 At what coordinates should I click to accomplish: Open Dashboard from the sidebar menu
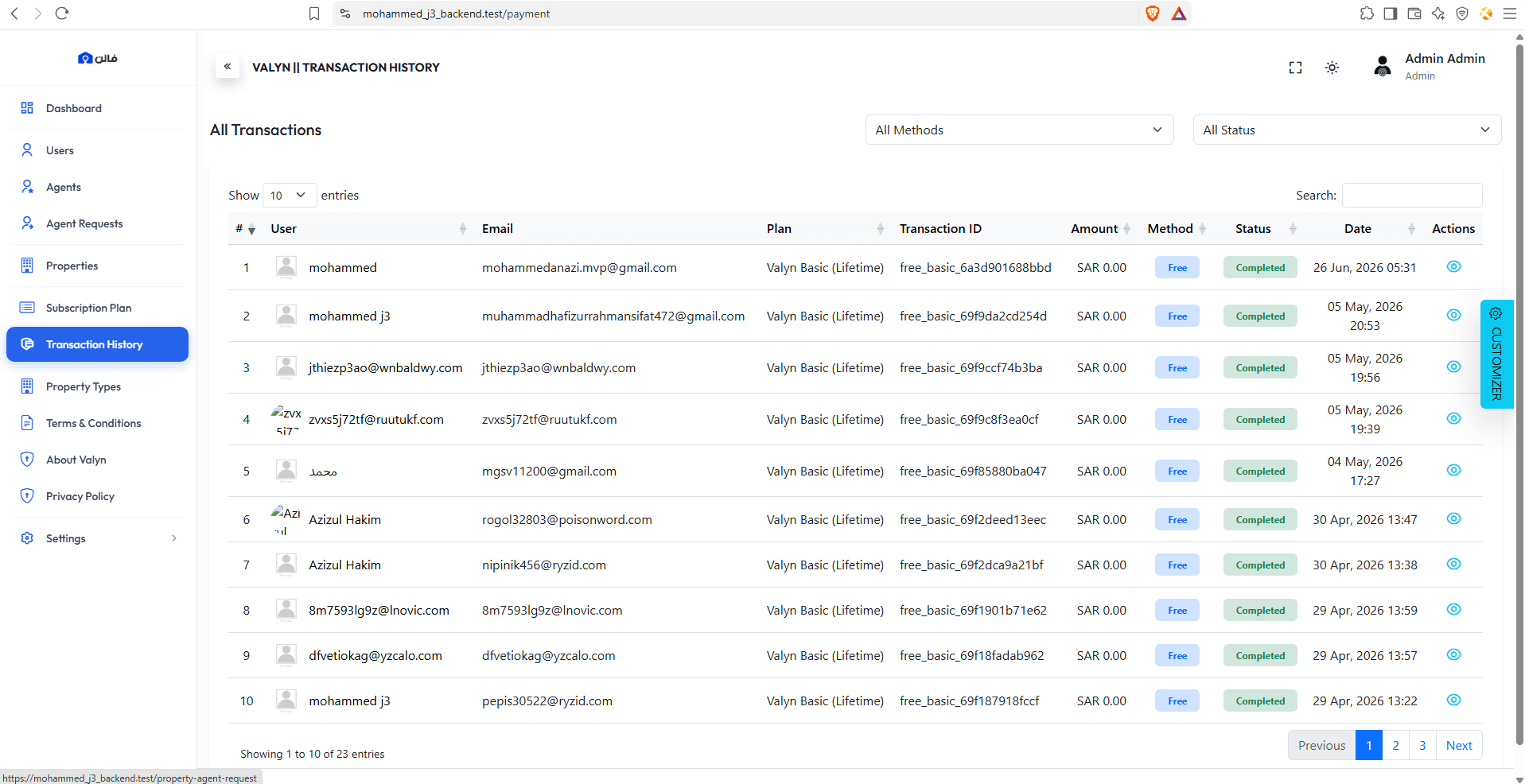[97, 108]
